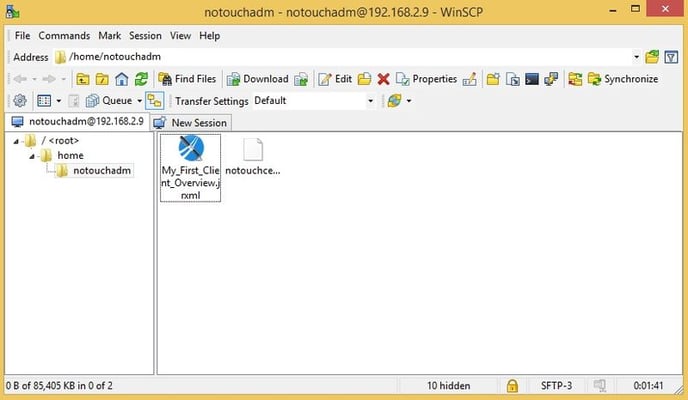Open the Mark menu
Image resolution: width=688 pixels, height=400 pixels.
(x=110, y=36)
